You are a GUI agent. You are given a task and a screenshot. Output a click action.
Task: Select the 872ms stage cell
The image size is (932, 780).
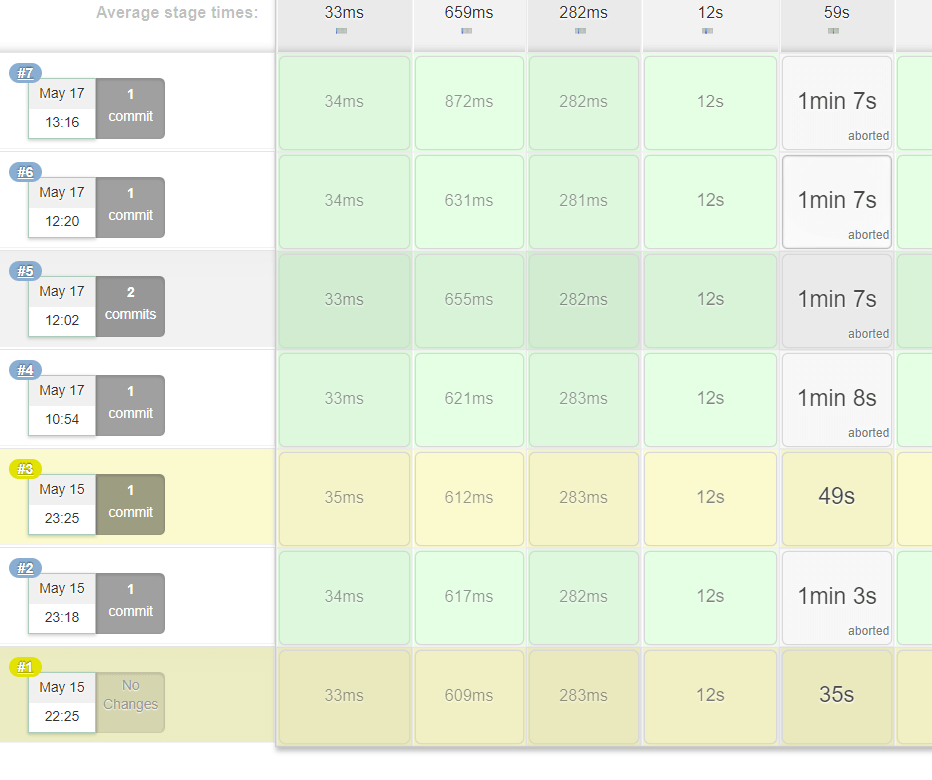469,102
